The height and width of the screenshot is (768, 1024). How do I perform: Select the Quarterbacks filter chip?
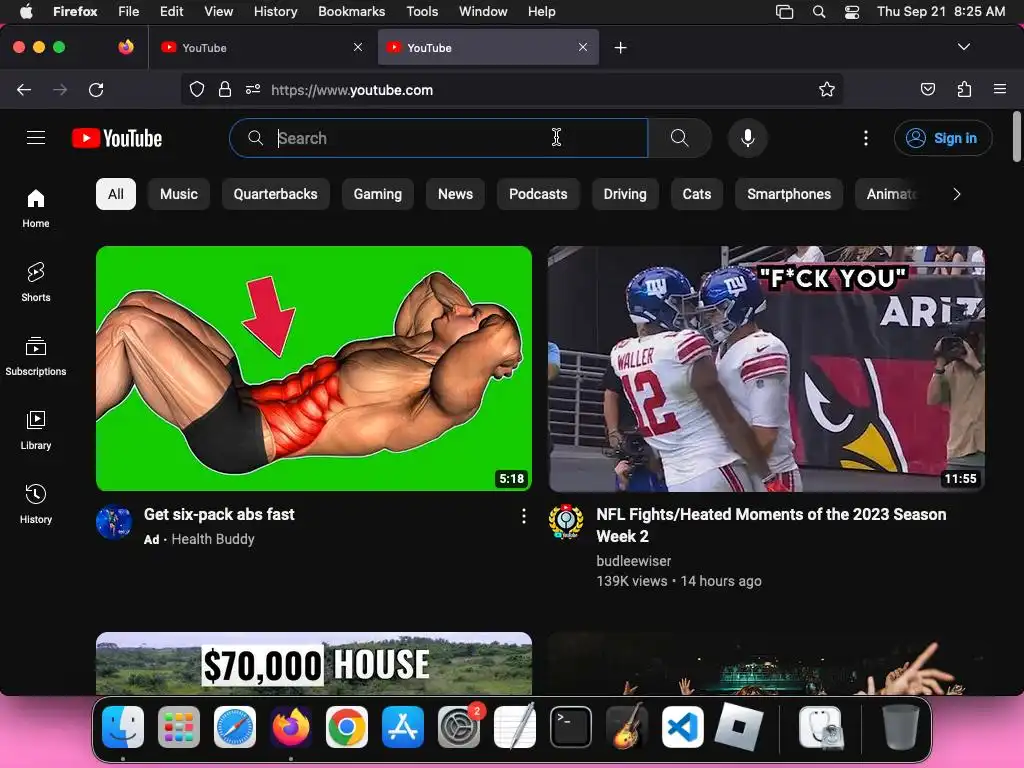click(x=276, y=194)
